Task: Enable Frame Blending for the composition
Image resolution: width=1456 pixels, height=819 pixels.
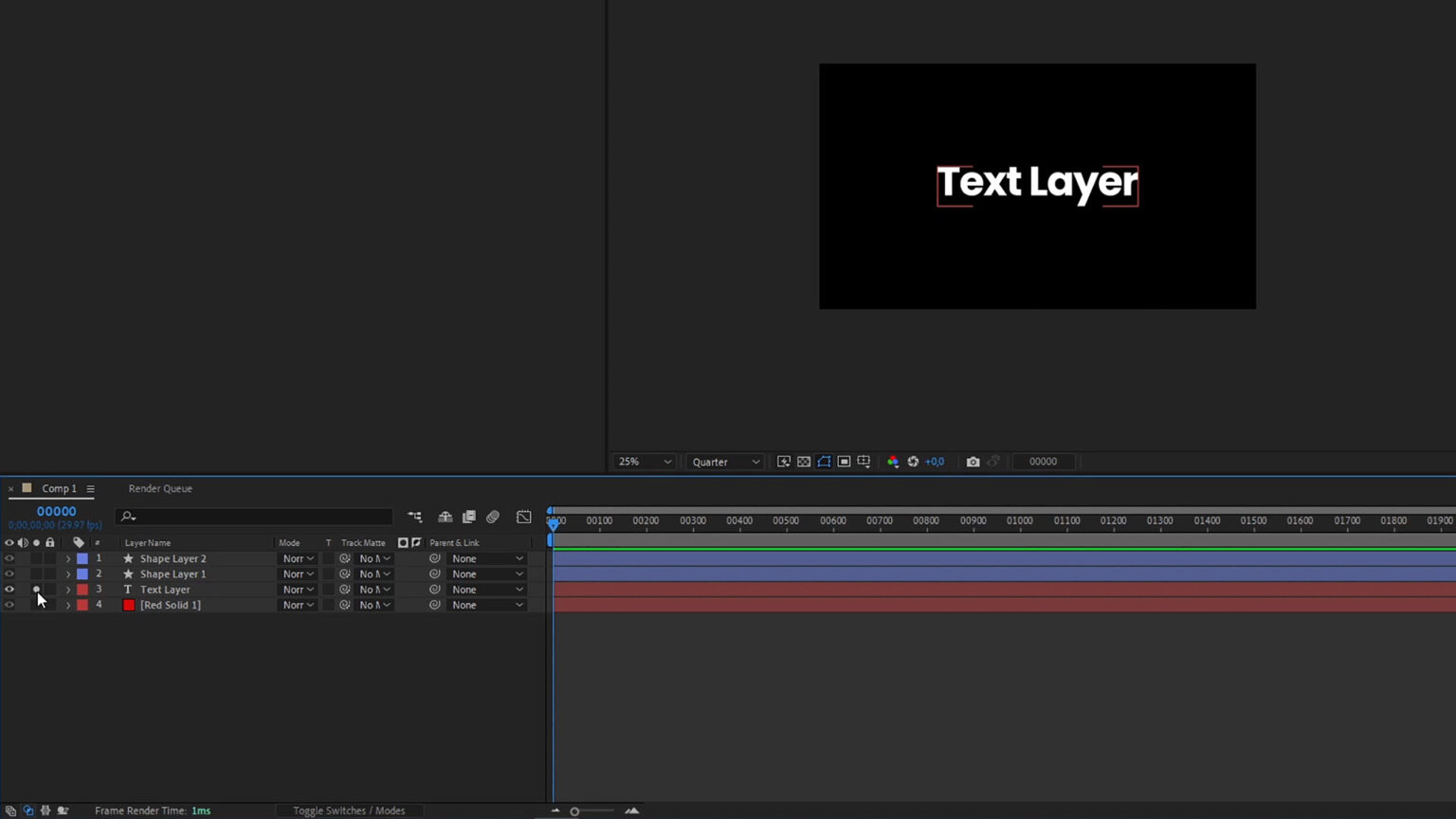Action: (468, 517)
